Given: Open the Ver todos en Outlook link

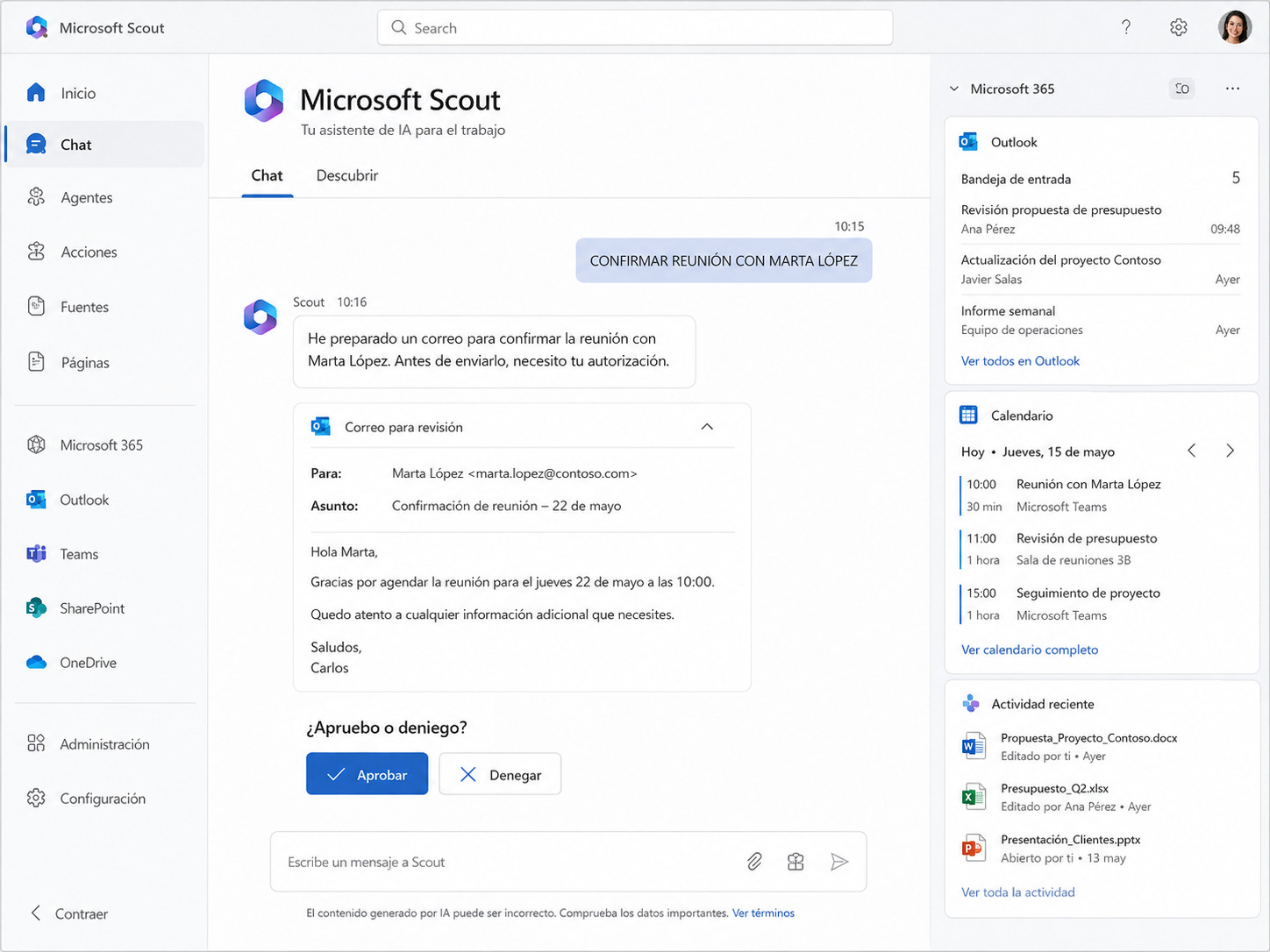Looking at the screenshot, I should tap(1020, 361).
